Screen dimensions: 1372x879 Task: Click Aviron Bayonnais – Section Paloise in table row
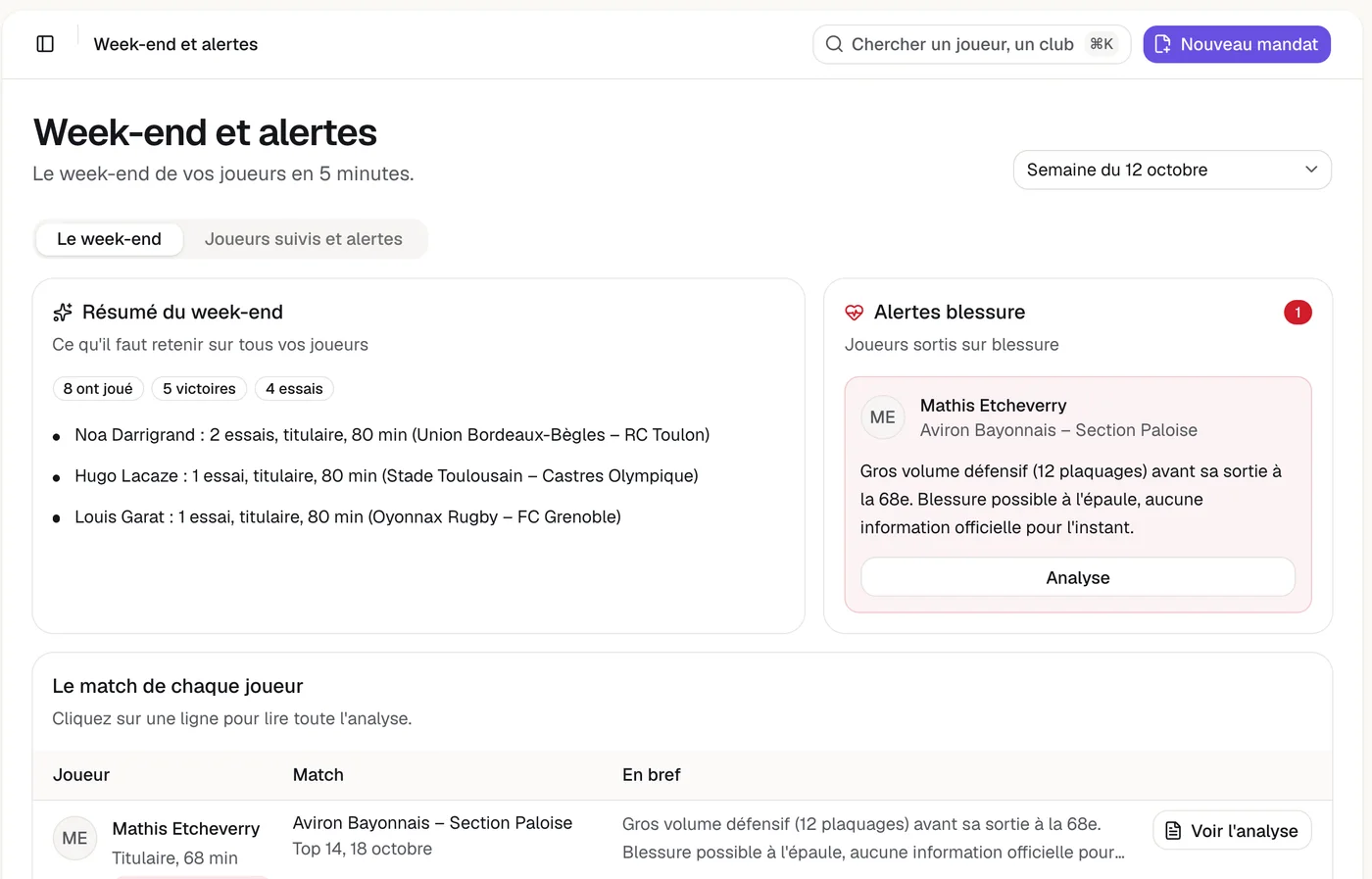point(432,823)
